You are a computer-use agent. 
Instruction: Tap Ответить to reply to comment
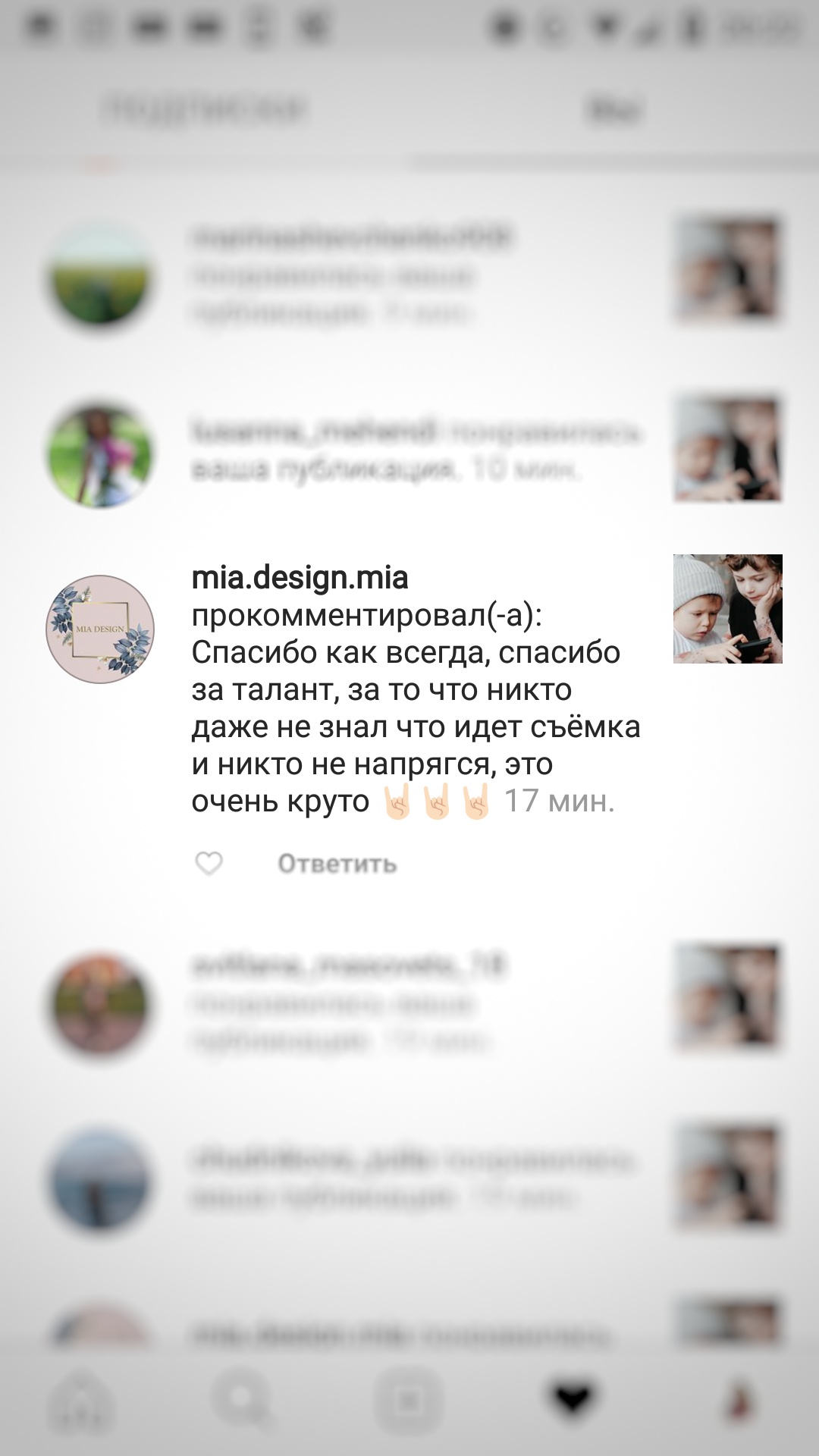[x=337, y=864]
